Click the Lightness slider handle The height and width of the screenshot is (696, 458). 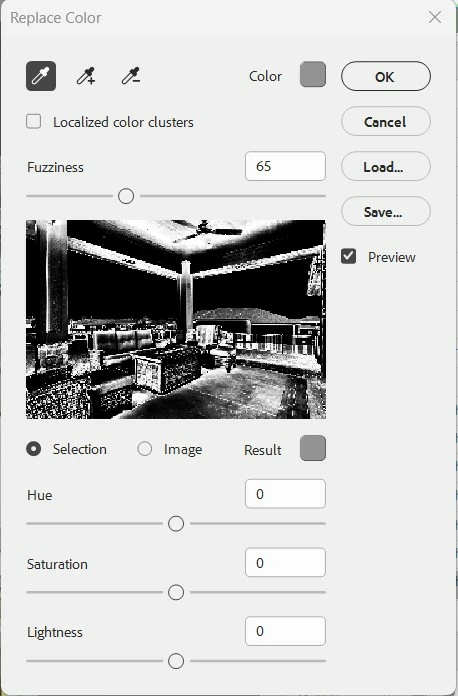tap(176, 661)
